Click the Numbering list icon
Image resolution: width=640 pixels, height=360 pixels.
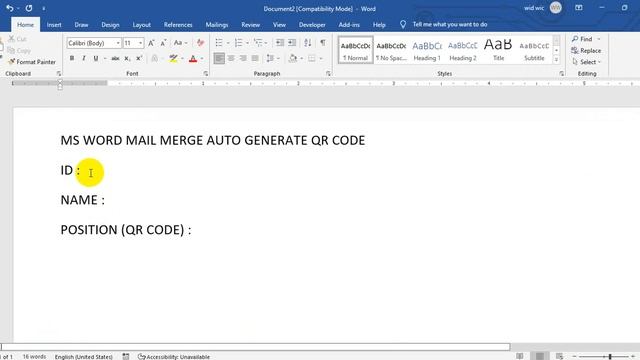(x=238, y=43)
